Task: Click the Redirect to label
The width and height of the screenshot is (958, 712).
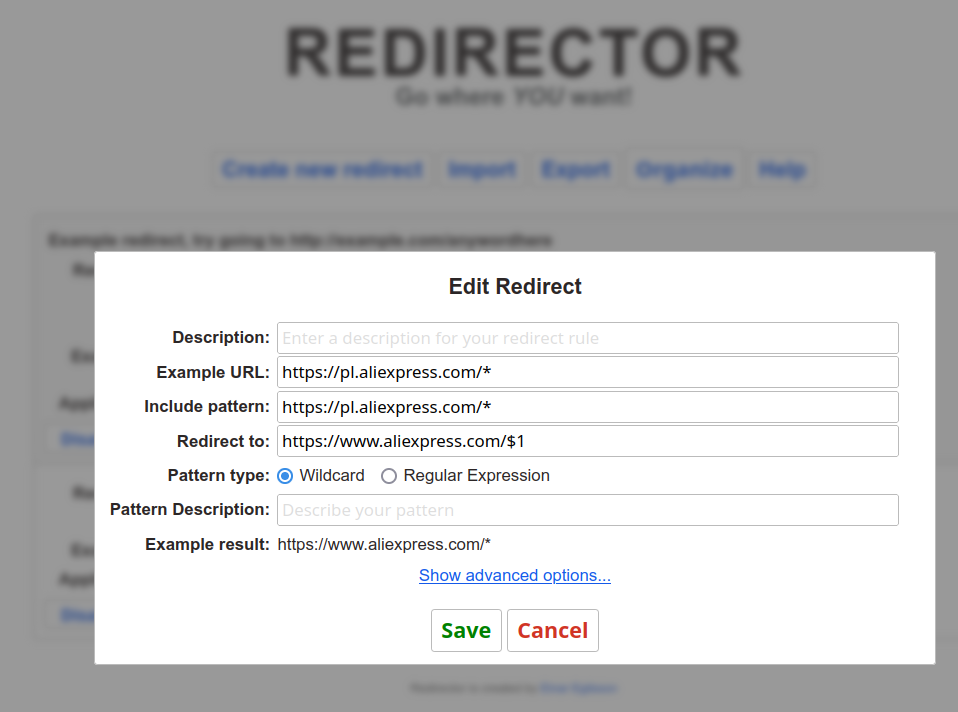Action: click(224, 441)
